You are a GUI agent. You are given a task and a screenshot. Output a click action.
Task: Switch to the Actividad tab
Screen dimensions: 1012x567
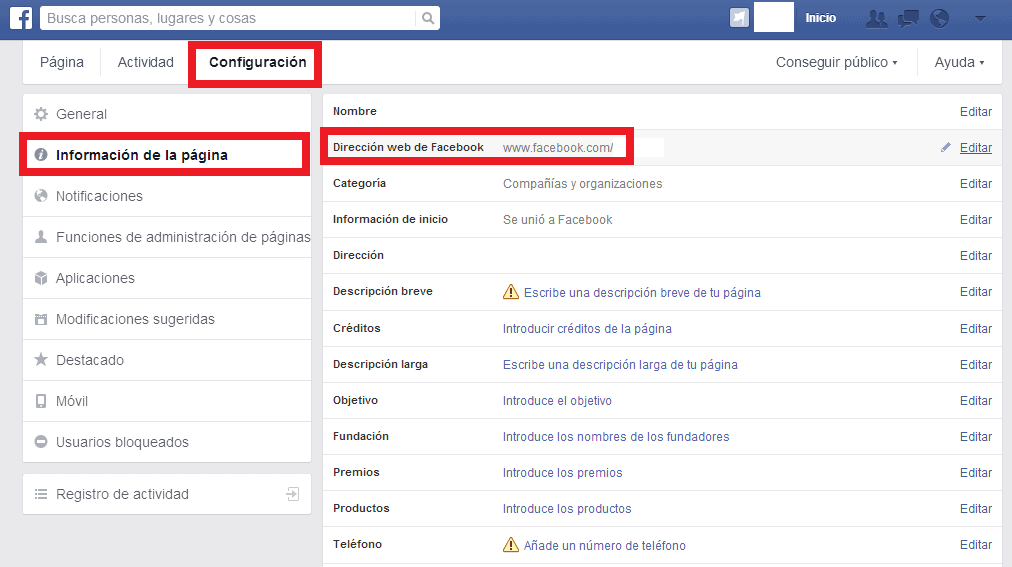tap(145, 62)
